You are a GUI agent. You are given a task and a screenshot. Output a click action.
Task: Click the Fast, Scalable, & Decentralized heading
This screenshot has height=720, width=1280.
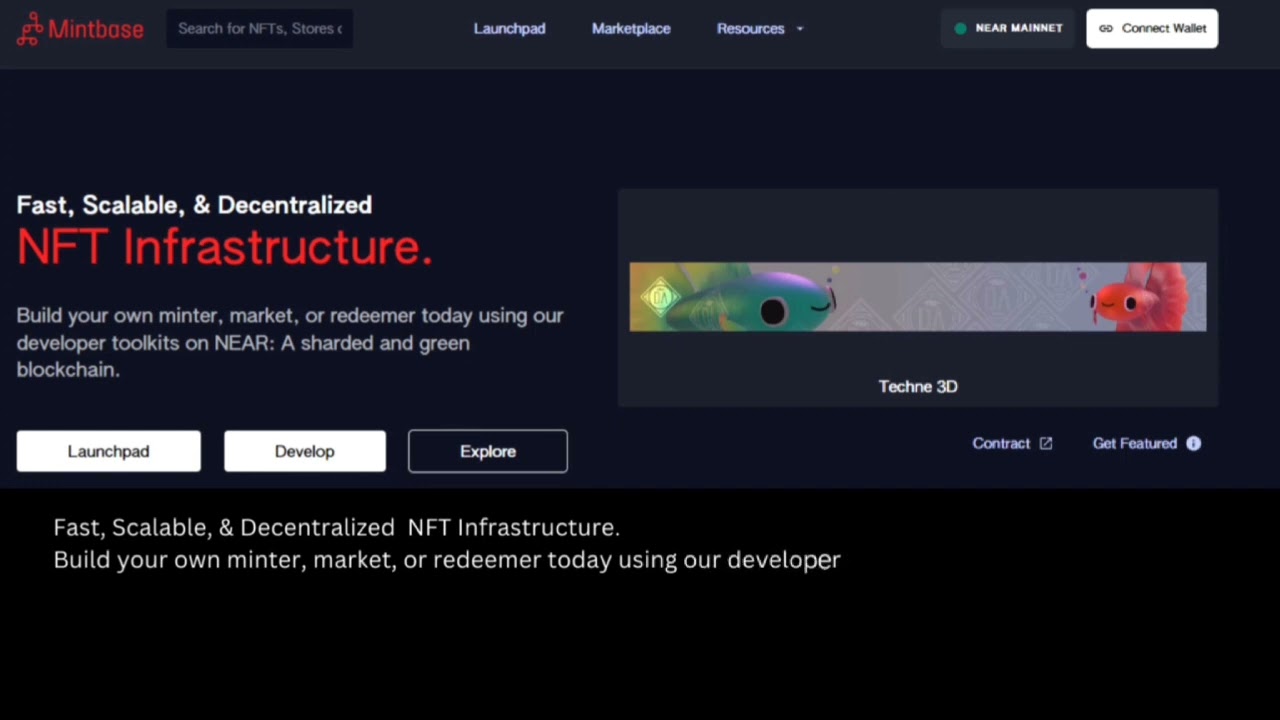tap(194, 205)
